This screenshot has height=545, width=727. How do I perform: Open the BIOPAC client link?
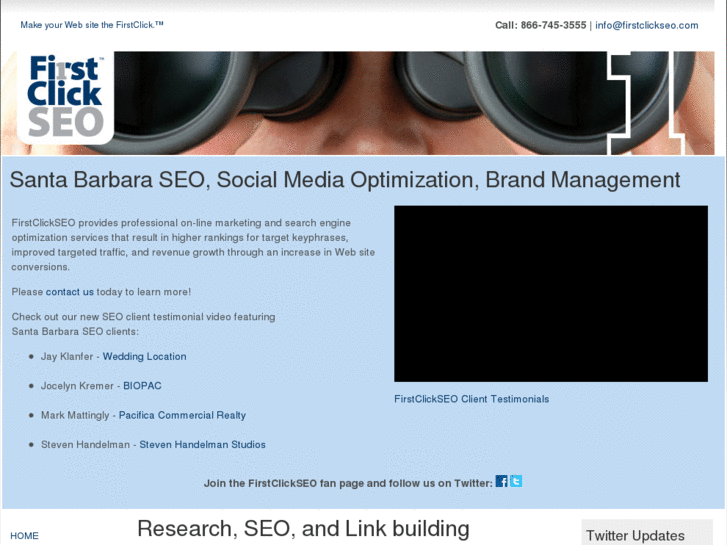click(x=142, y=385)
